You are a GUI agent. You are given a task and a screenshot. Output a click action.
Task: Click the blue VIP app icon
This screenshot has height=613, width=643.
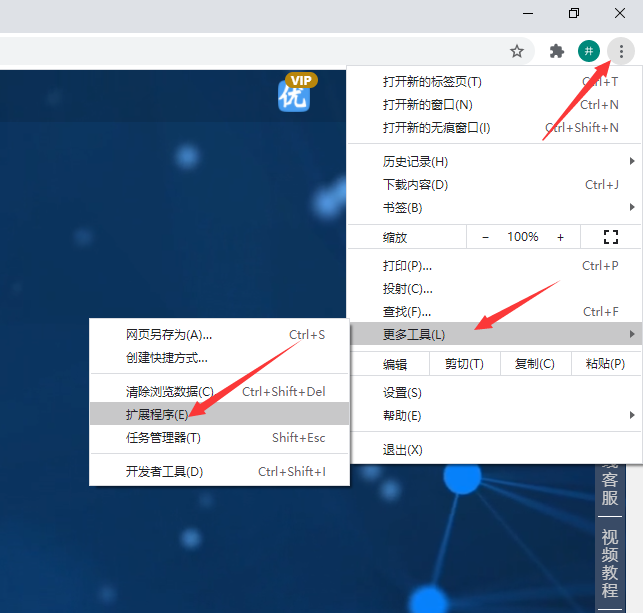[x=294, y=95]
